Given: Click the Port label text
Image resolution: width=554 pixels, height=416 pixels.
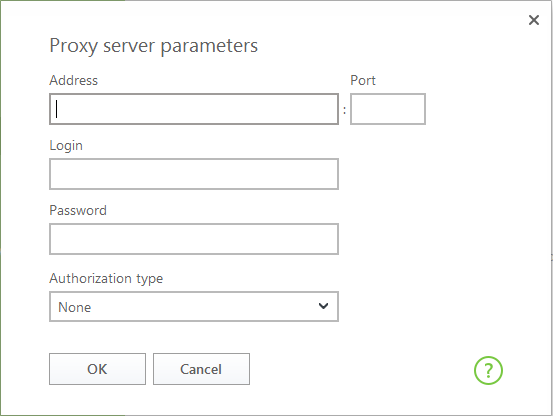Looking at the screenshot, I should click(363, 80).
